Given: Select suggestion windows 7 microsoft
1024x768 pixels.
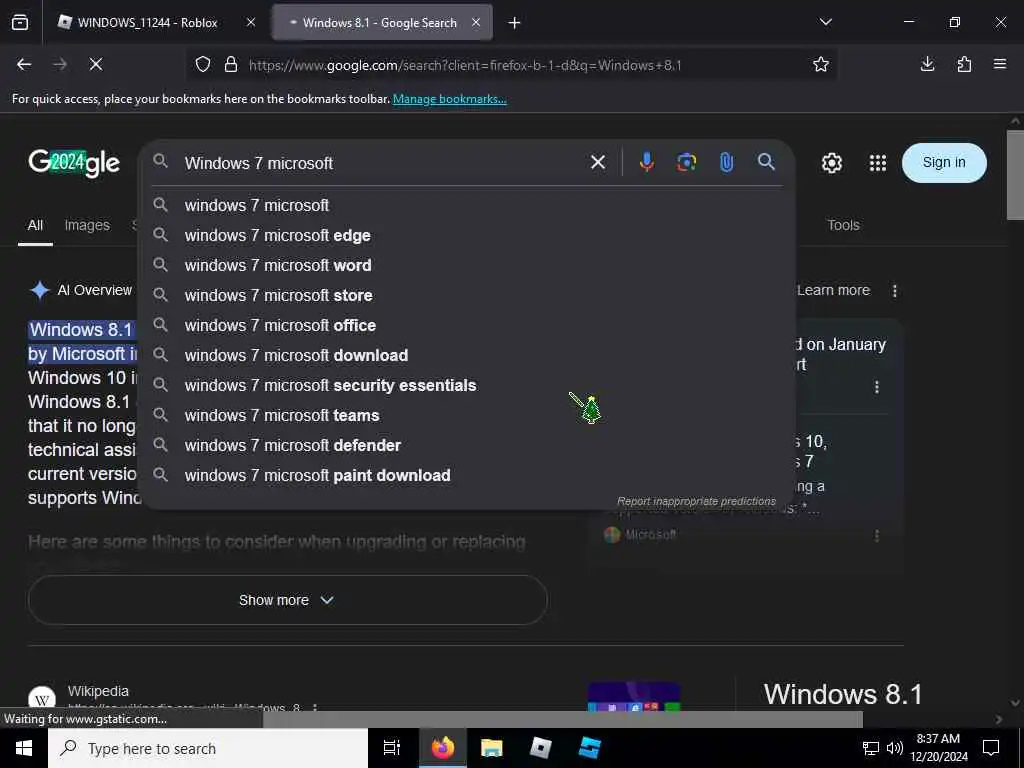Looking at the screenshot, I should point(467,205).
